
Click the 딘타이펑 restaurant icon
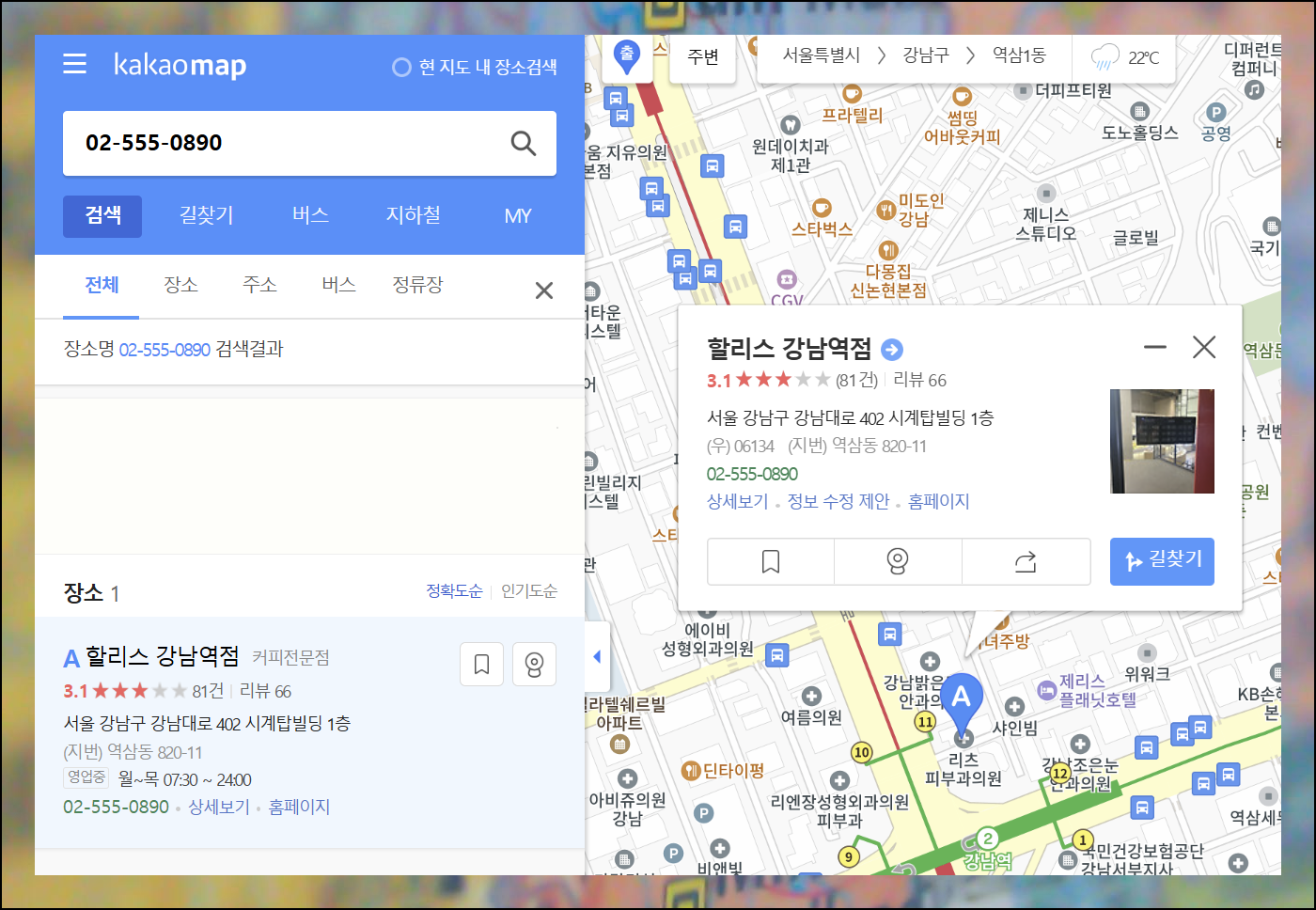click(691, 771)
